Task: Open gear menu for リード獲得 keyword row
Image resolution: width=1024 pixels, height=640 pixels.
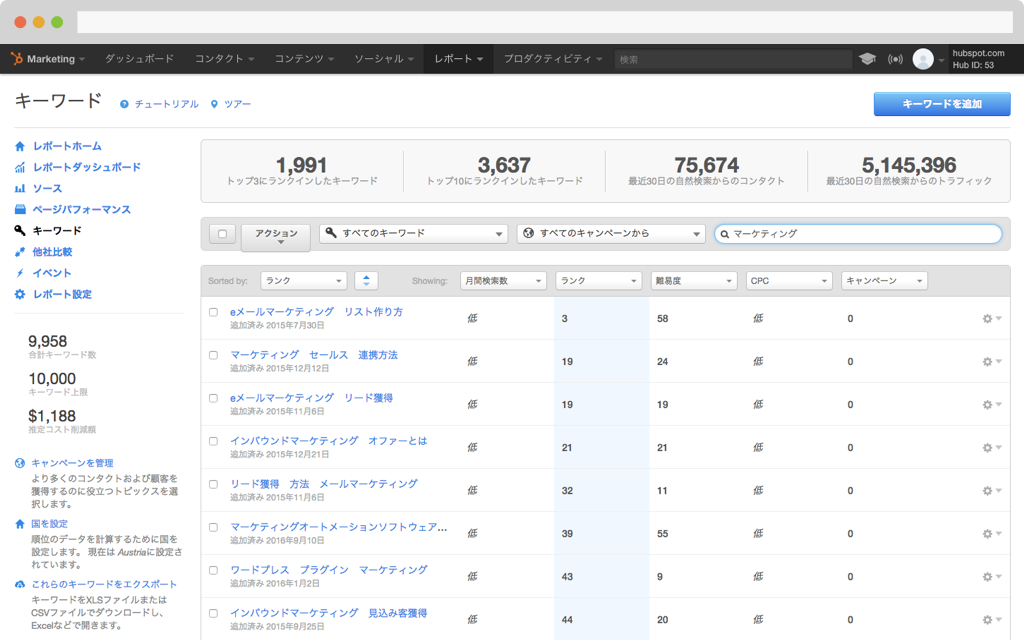Action: click(991, 405)
